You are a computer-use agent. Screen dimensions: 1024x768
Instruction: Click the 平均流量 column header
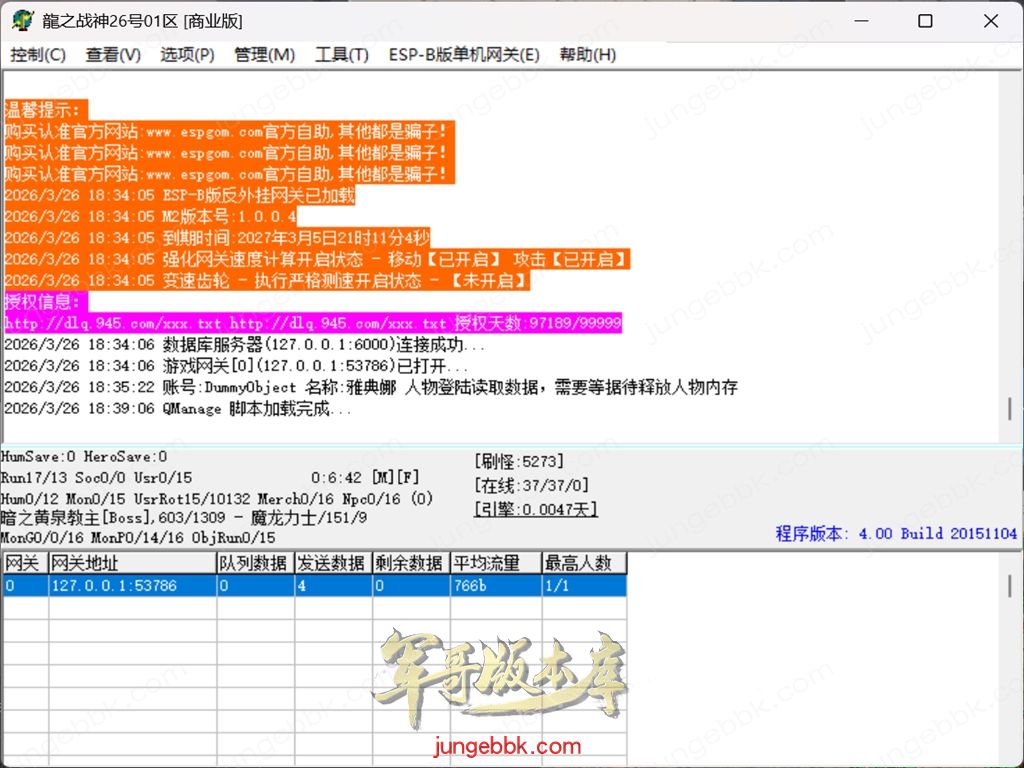pyautogui.click(x=494, y=563)
